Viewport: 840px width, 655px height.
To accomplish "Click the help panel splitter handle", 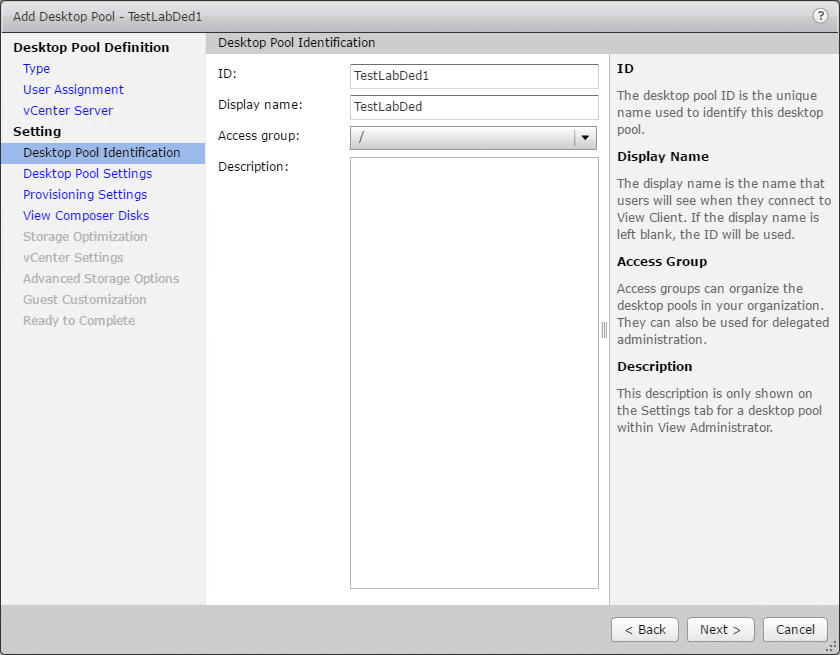I will coord(604,330).
